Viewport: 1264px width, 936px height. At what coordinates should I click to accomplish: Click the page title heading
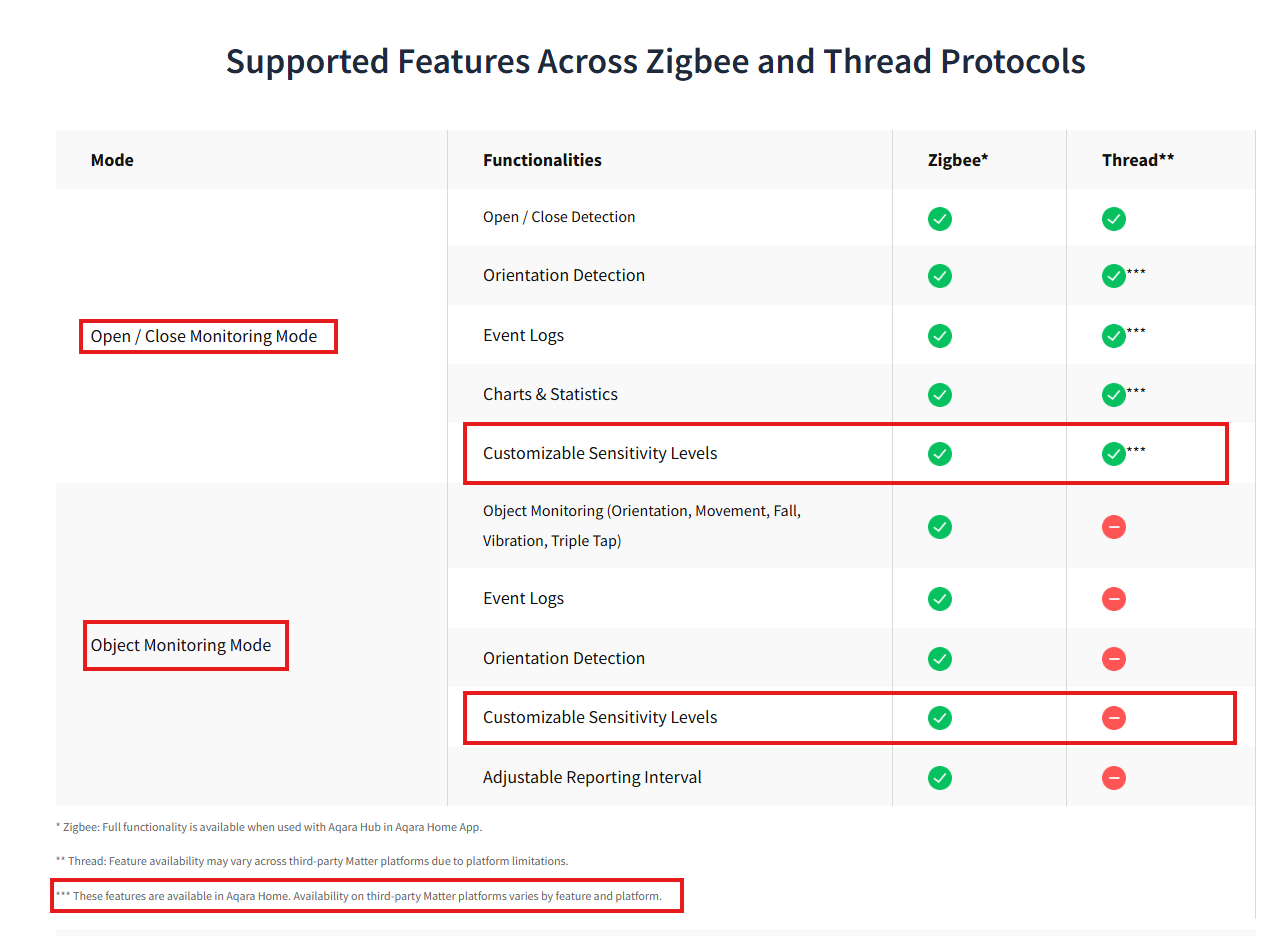click(656, 61)
